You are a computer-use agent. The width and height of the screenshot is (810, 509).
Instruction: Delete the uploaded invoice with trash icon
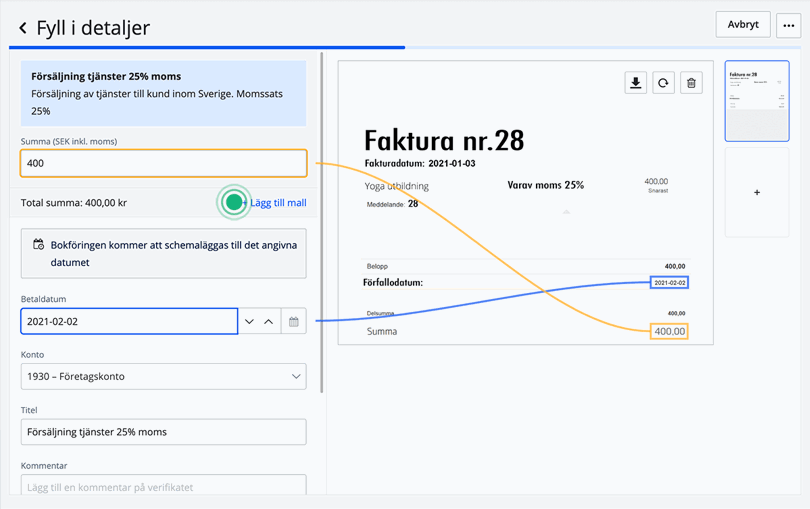click(x=691, y=83)
